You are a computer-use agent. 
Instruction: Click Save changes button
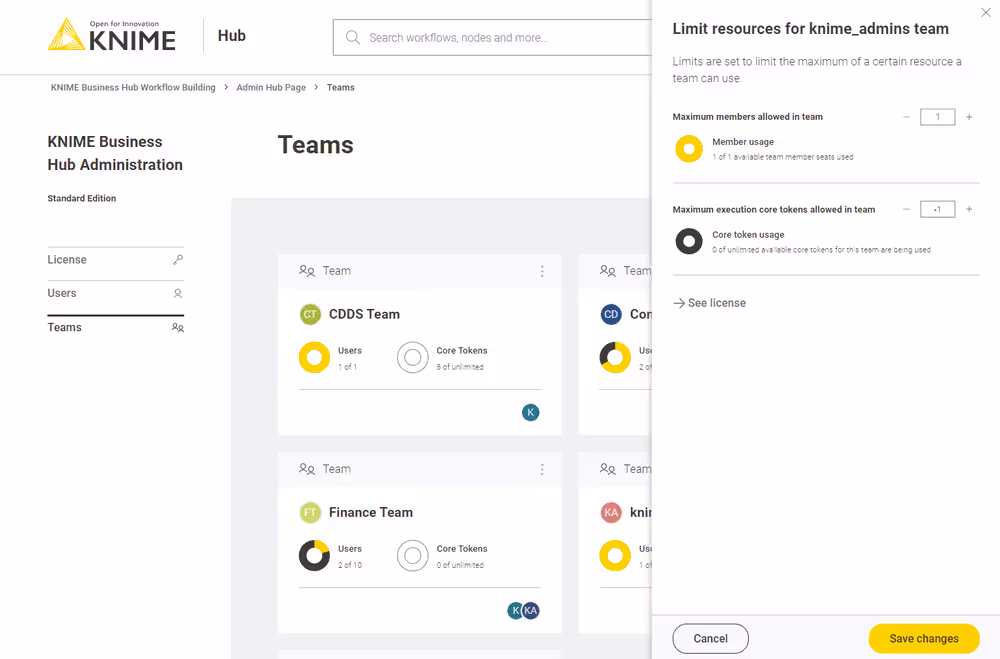coord(923,638)
